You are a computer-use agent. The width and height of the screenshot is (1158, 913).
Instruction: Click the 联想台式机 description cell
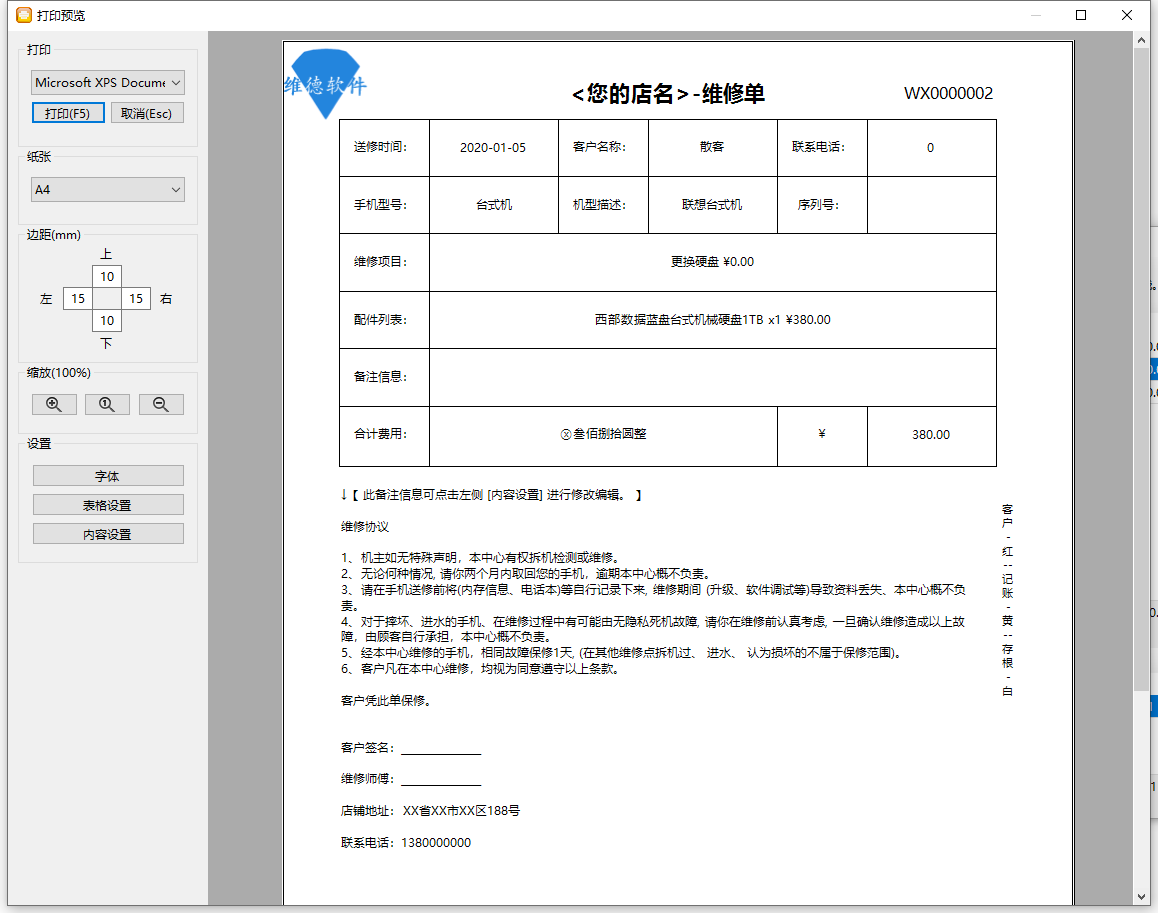[x=713, y=205]
